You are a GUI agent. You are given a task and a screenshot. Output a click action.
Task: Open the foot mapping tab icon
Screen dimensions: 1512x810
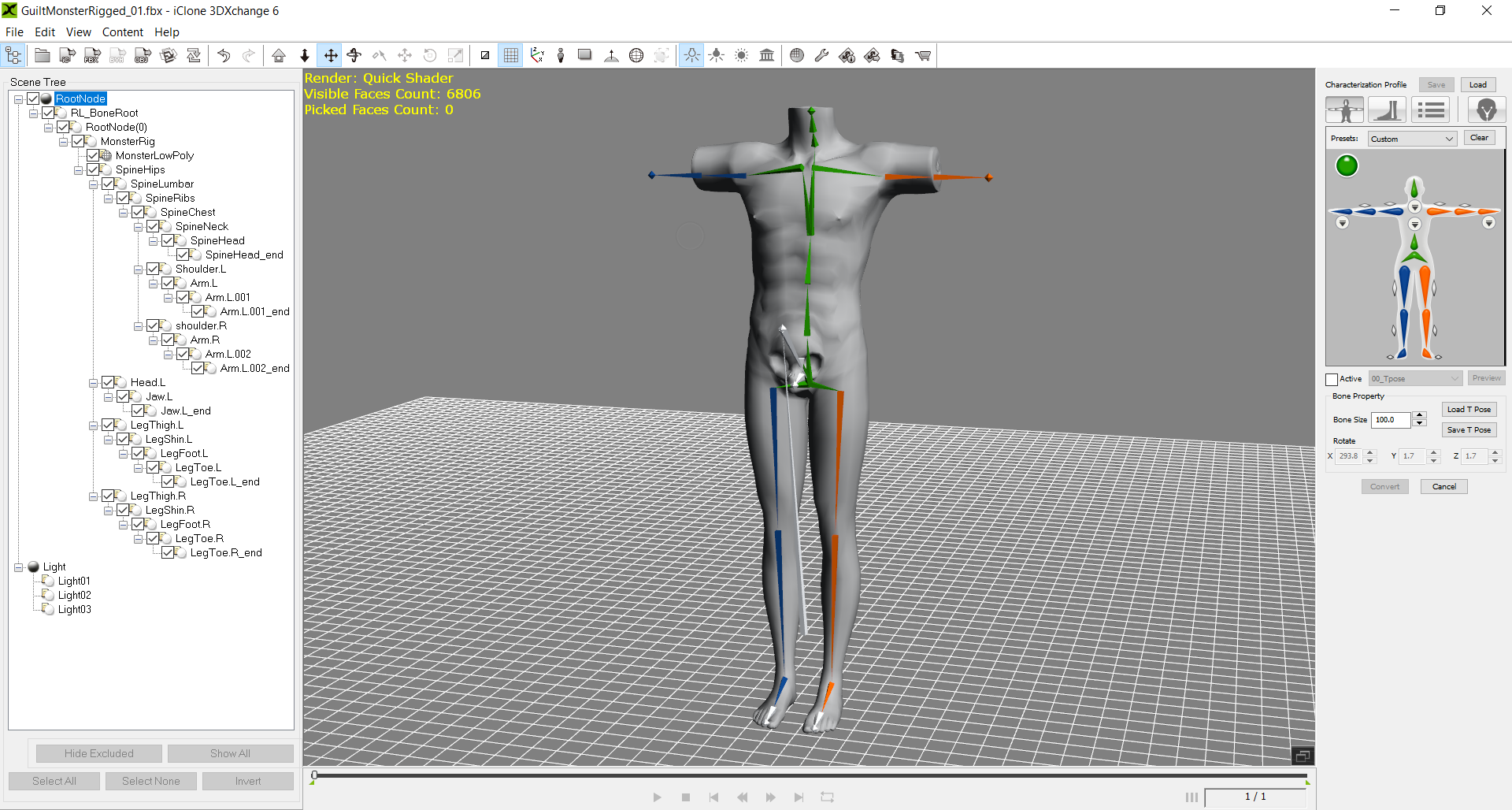[x=1388, y=110]
